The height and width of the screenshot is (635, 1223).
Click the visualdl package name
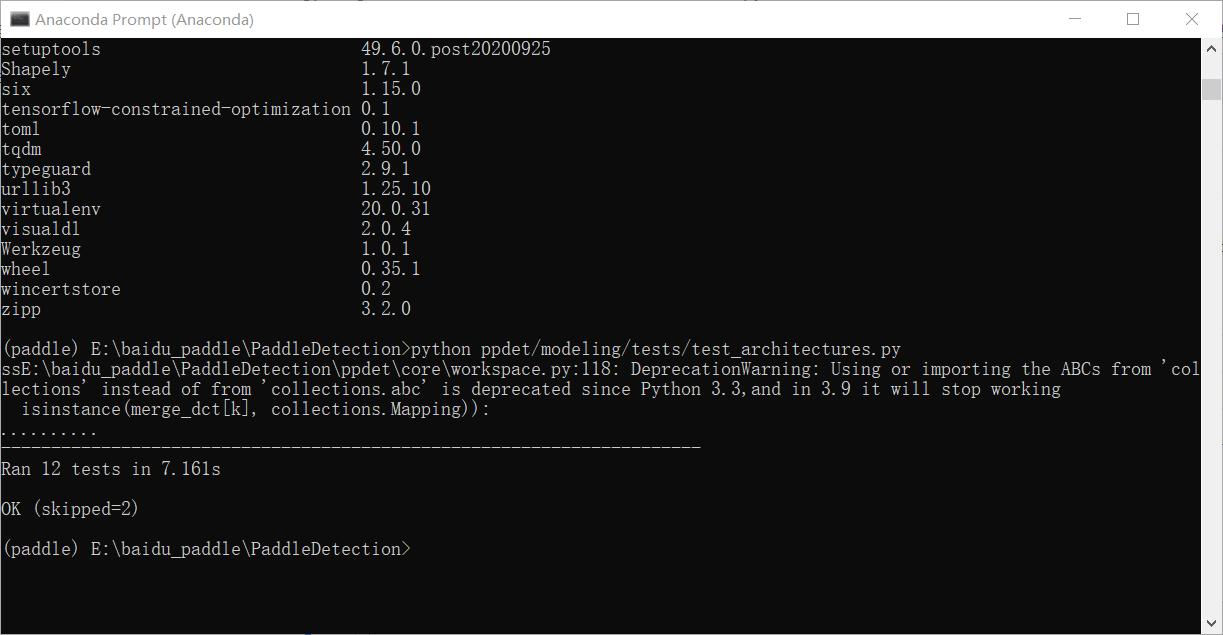tap(41, 229)
